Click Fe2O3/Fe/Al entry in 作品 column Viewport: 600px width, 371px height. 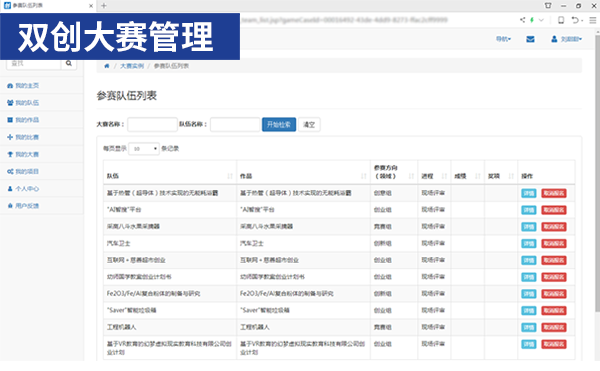point(287,293)
